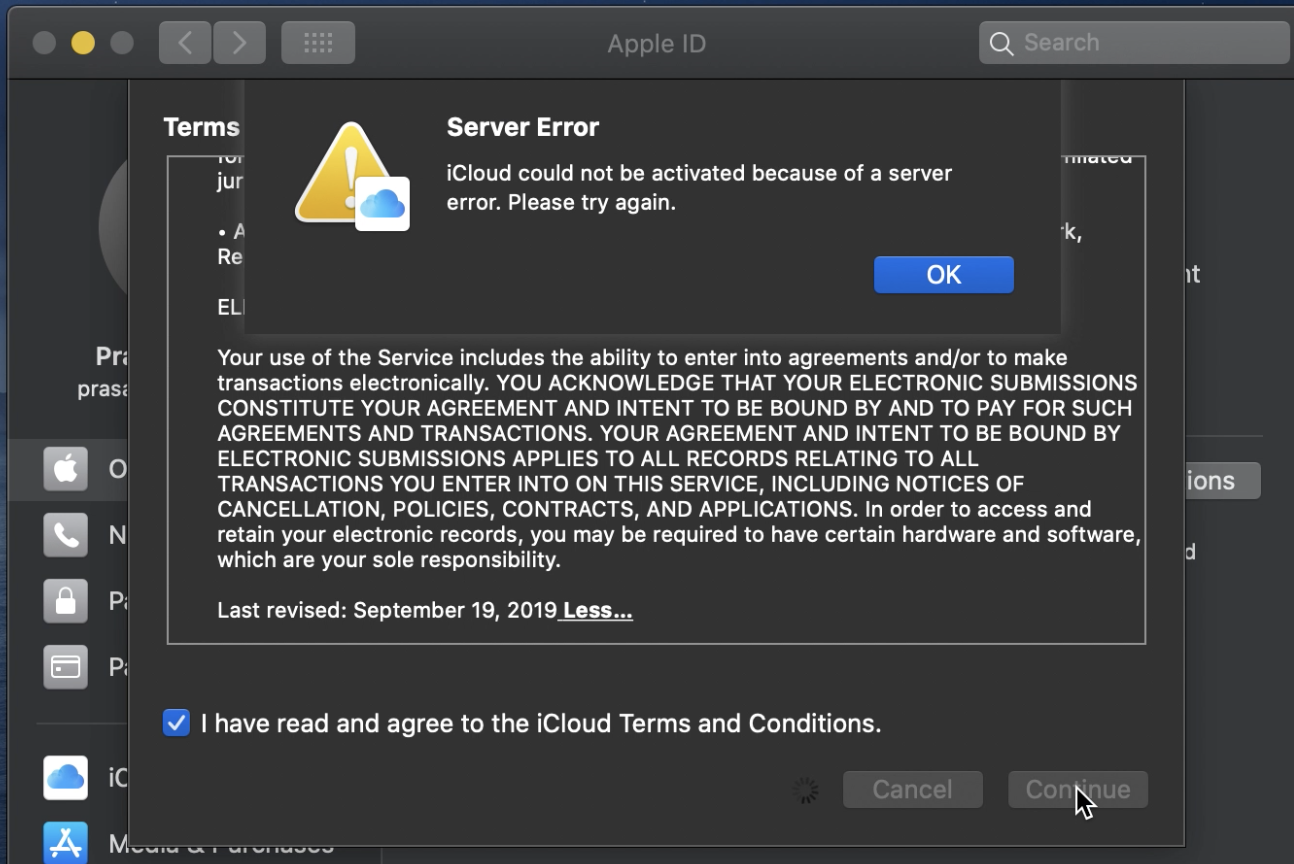Show all preferences via grid button
This screenshot has height=864, width=1294.
pyautogui.click(x=318, y=43)
